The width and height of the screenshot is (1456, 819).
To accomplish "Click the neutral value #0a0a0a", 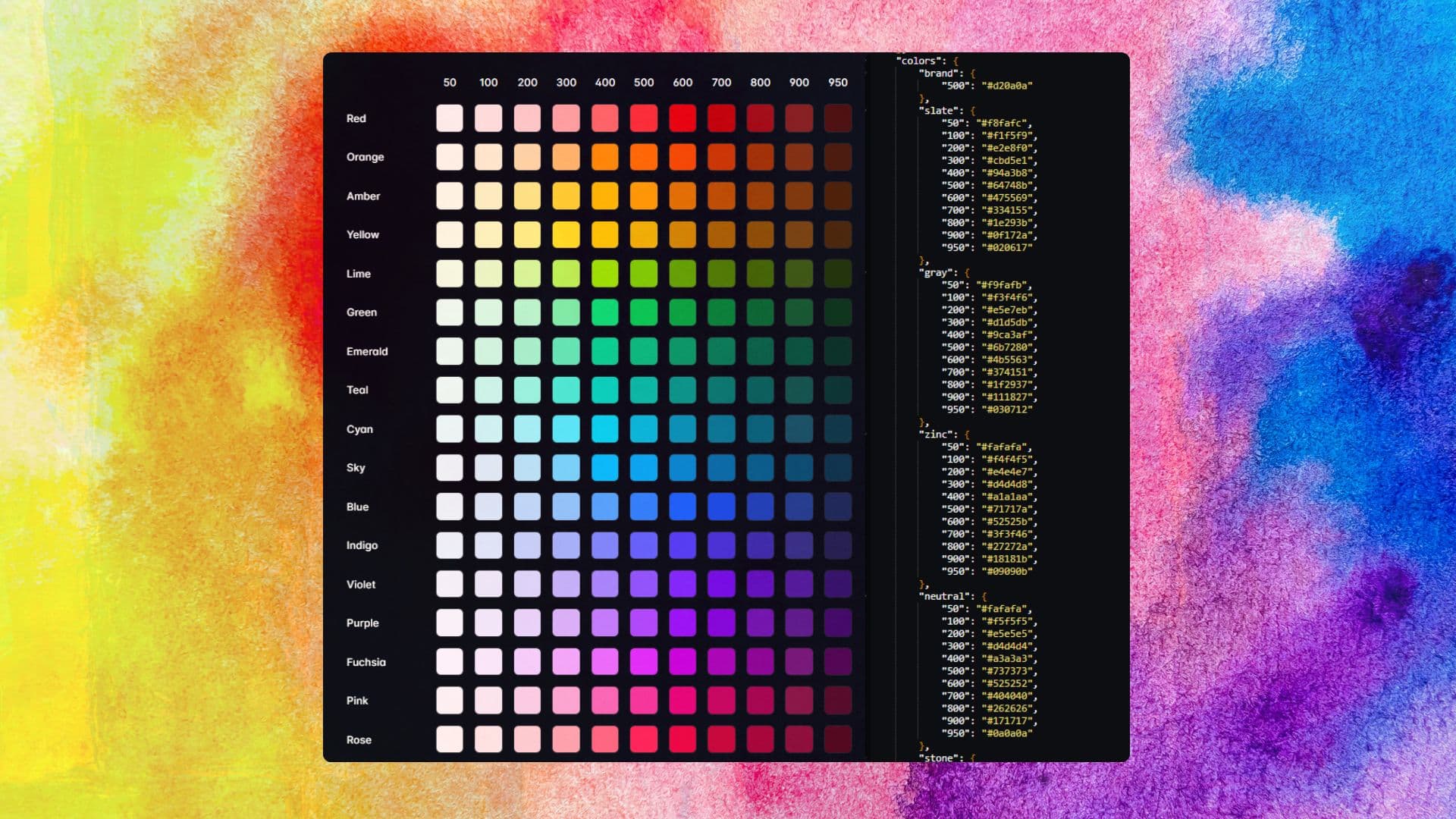I will coord(1007,733).
